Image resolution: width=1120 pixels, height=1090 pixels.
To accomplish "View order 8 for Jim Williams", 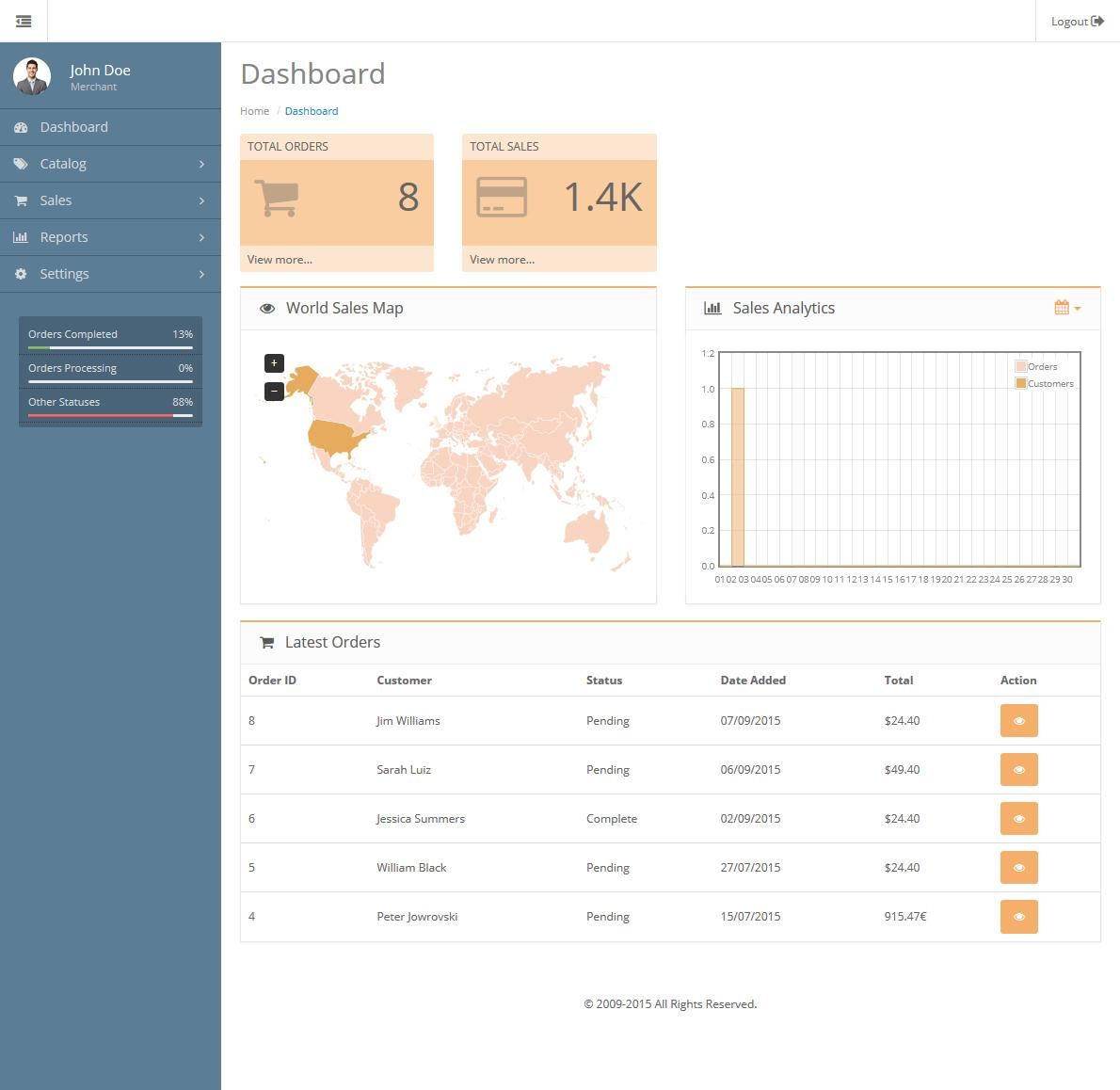I will [x=1018, y=720].
